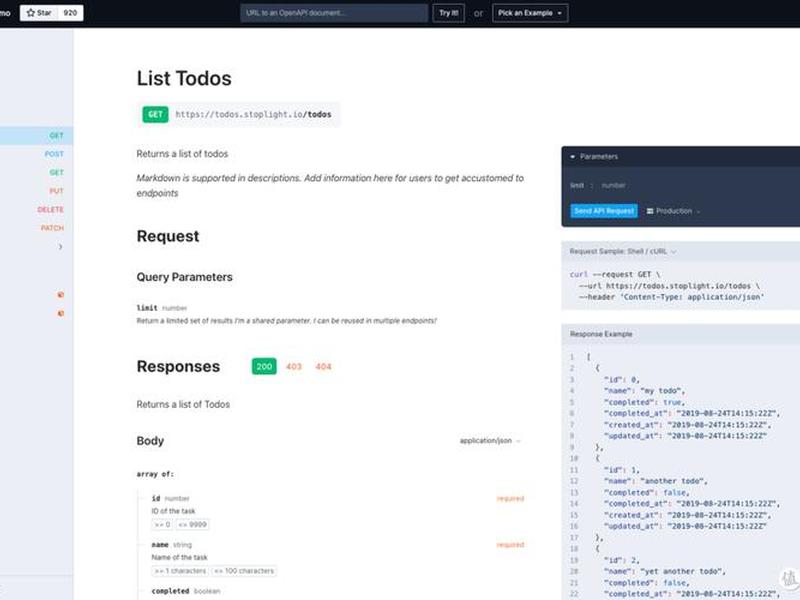Click the <= 9999 constraint badge
This screenshot has width=800, height=600.
point(192,524)
